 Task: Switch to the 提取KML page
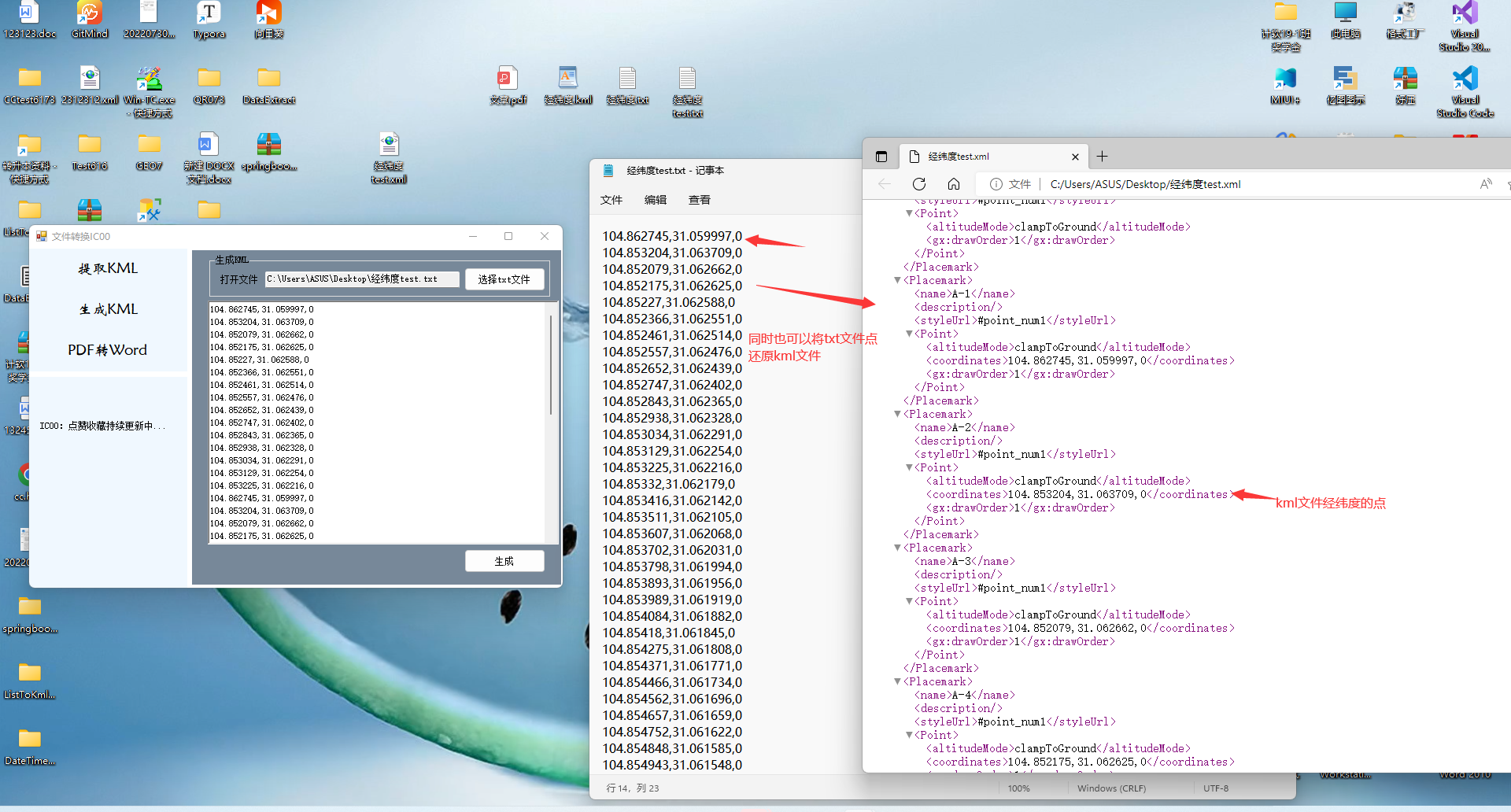coord(109,268)
